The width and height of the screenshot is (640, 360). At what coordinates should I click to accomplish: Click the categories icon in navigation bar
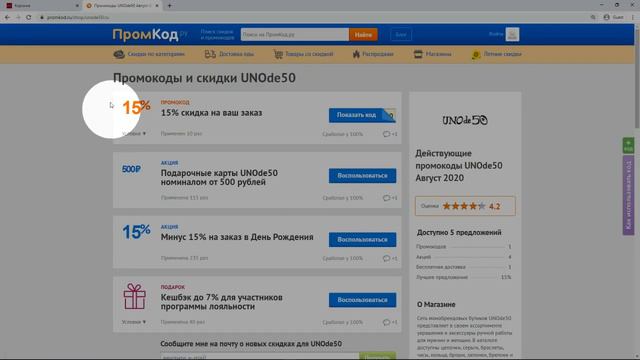(x=119, y=54)
